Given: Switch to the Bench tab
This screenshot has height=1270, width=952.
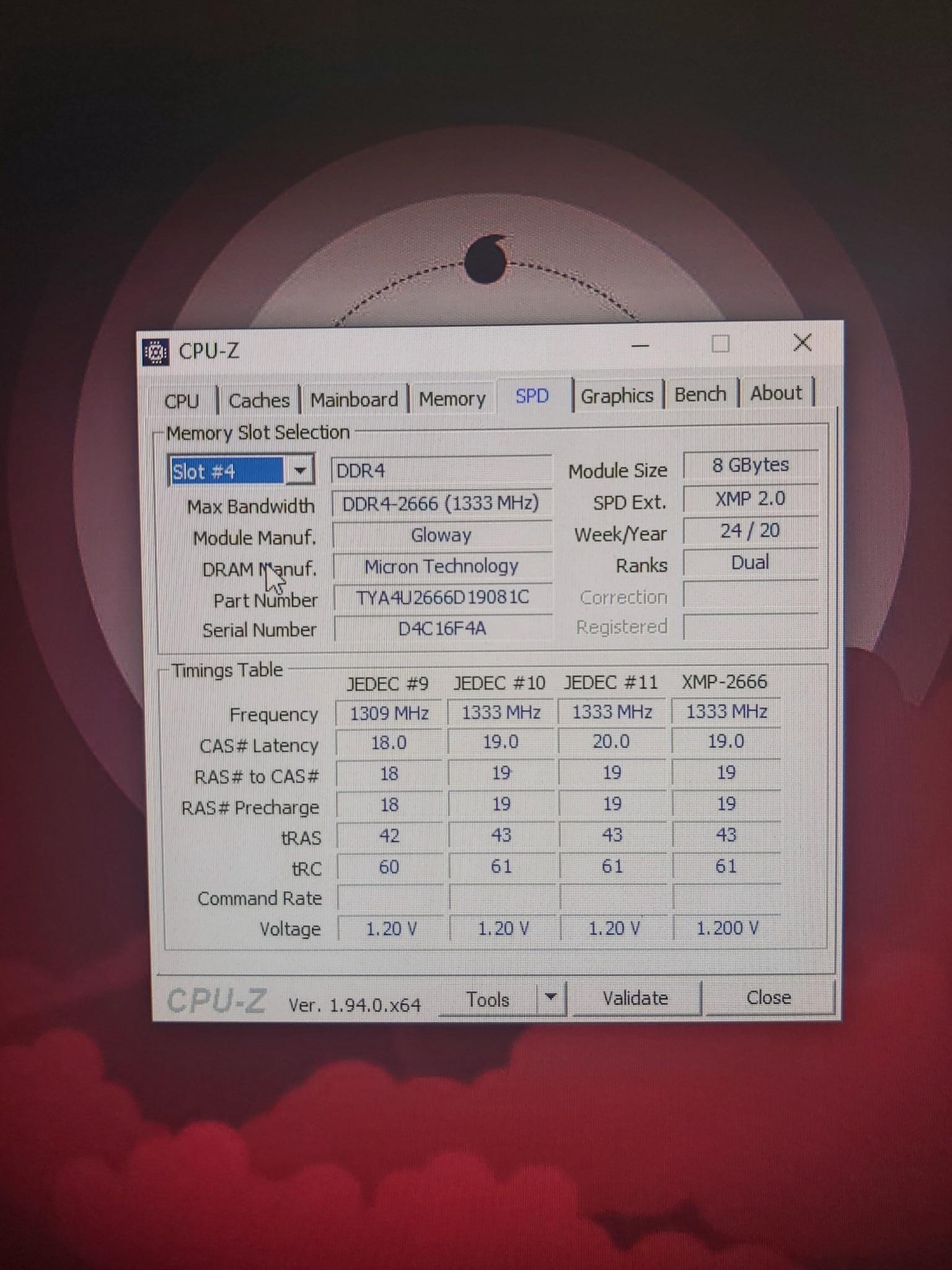Looking at the screenshot, I should point(700,394).
